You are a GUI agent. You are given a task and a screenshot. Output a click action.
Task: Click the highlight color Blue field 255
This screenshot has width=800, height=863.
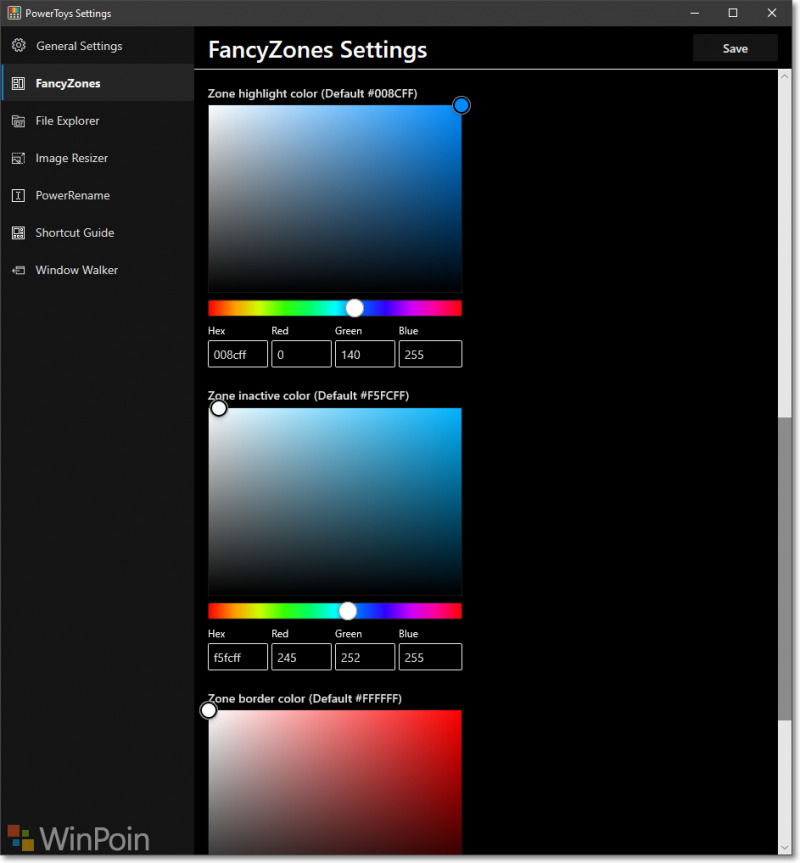click(430, 354)
